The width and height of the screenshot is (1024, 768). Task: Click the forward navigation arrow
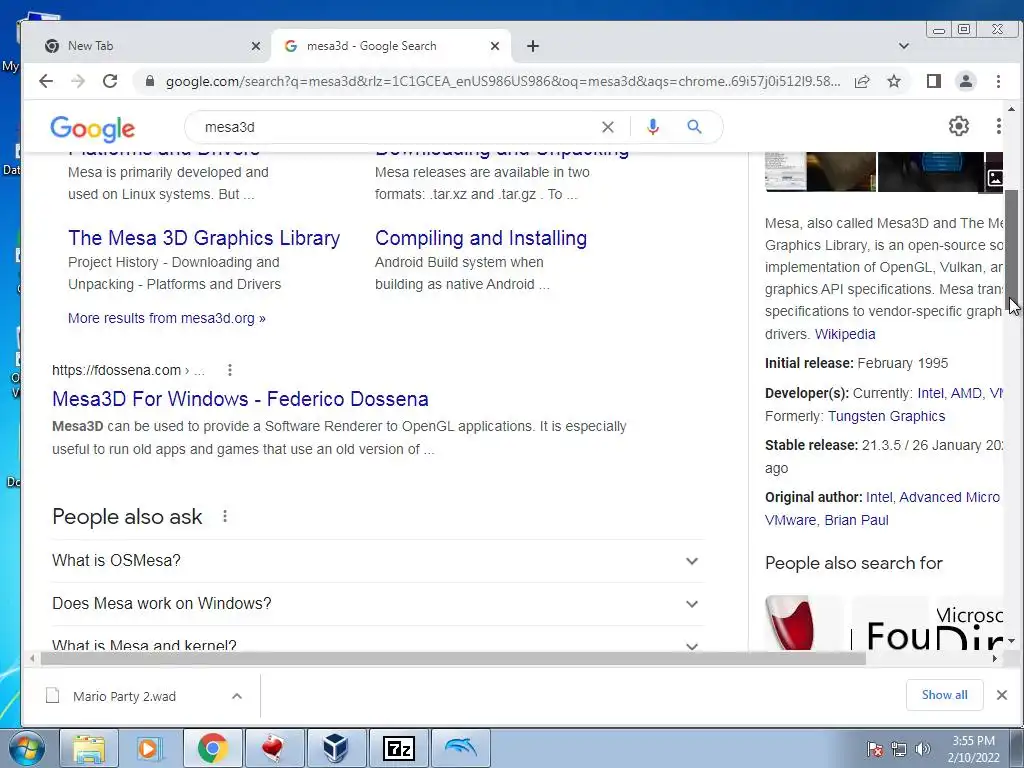(x=78, y=81)
